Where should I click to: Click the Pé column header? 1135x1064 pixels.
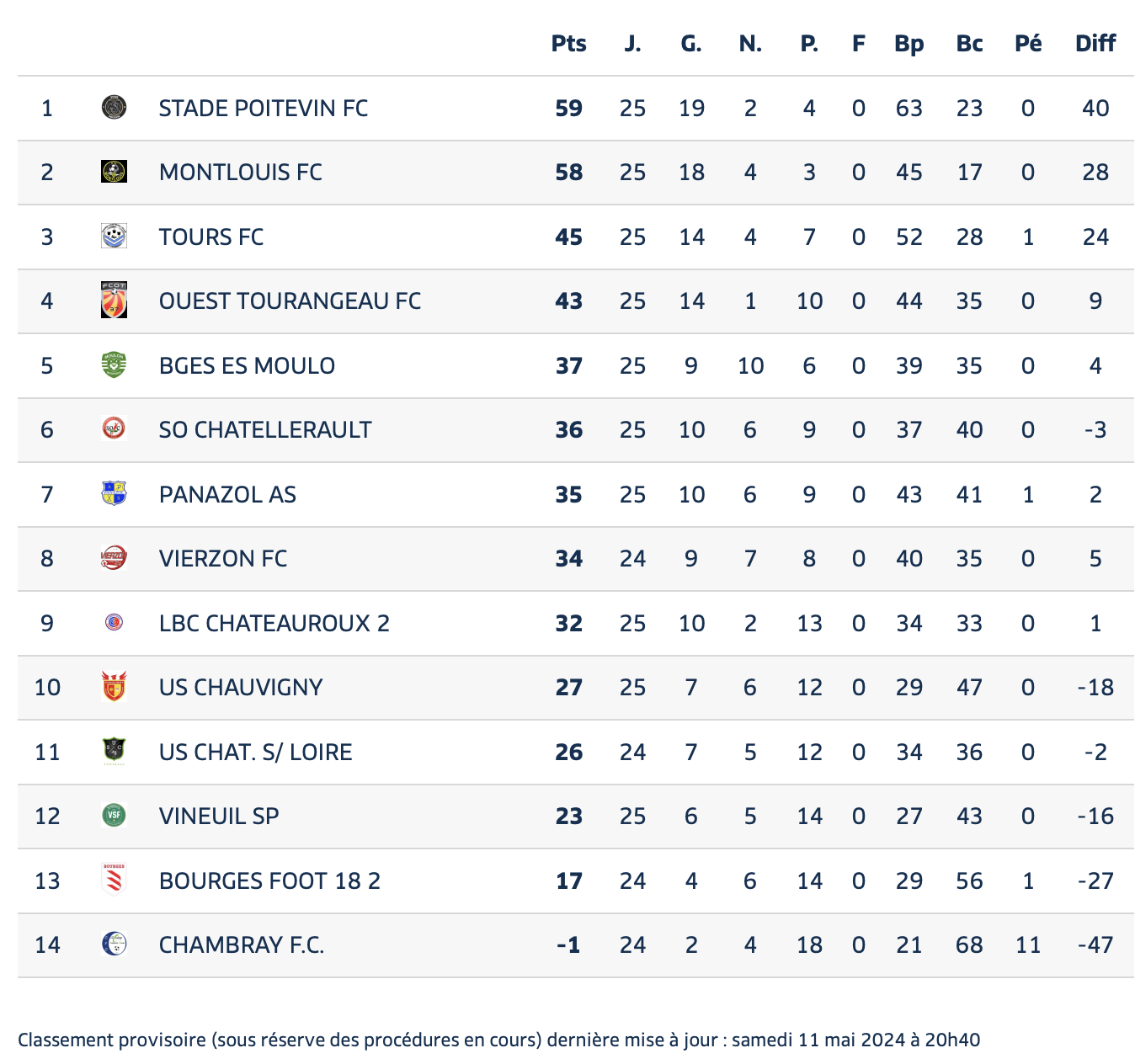tap(1028, 43)
